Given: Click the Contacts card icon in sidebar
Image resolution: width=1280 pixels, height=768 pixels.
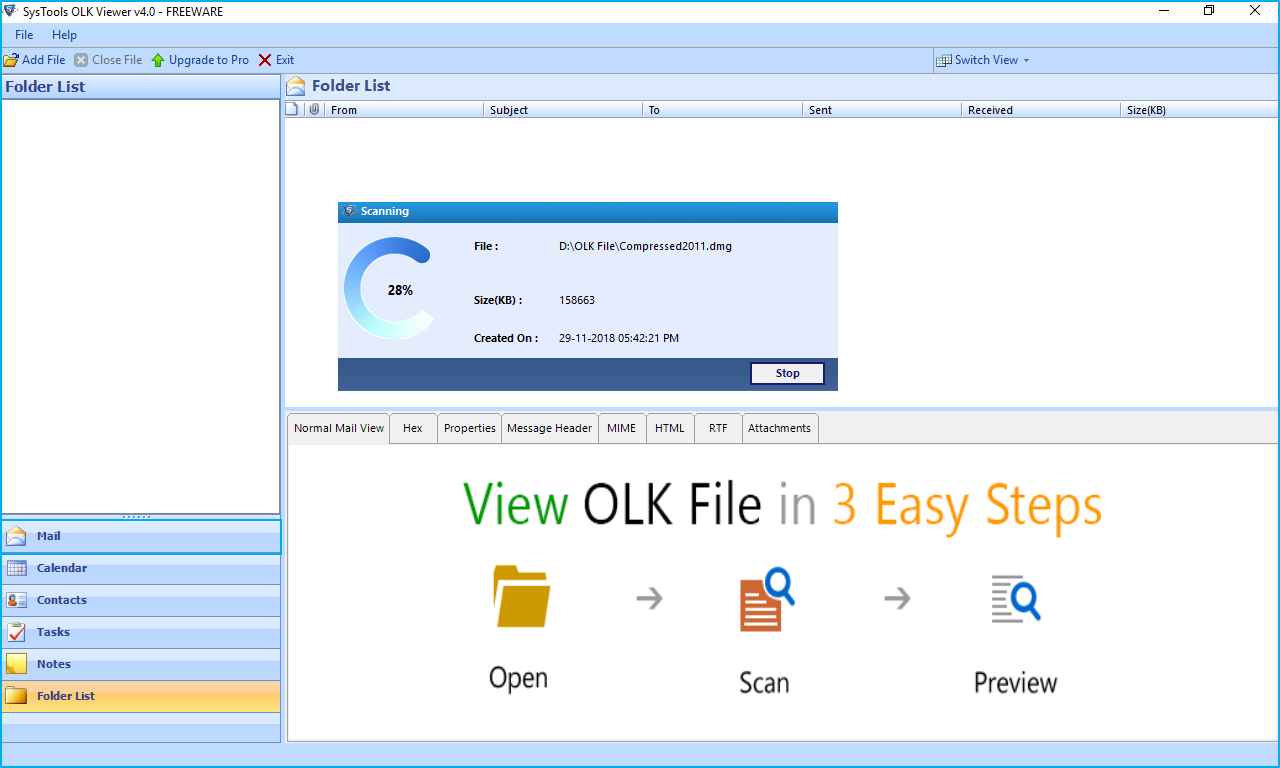Looking at the screenshot, I should click(16, 600).
